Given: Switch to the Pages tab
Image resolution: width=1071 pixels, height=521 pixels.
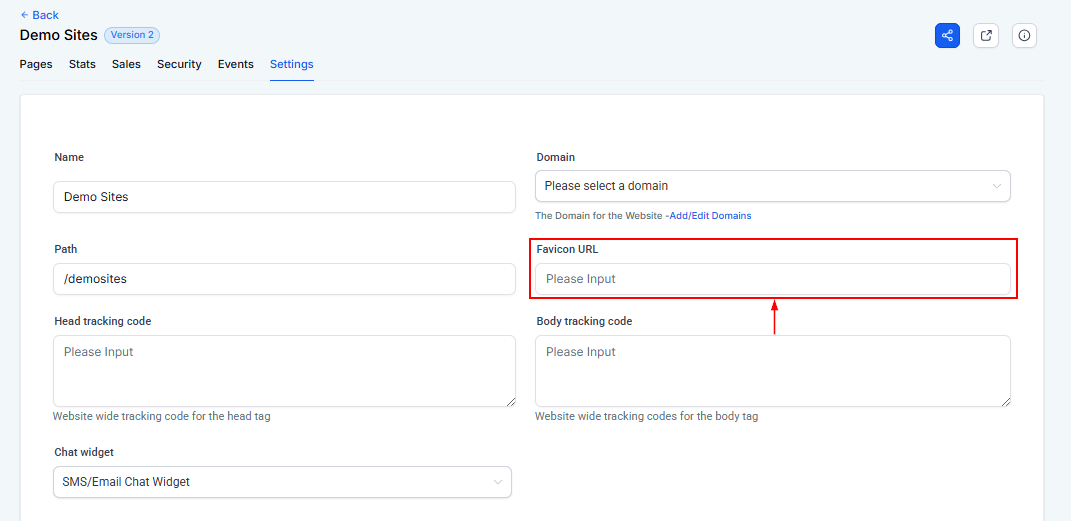Looking at the screenshot, I should (36, 64).
